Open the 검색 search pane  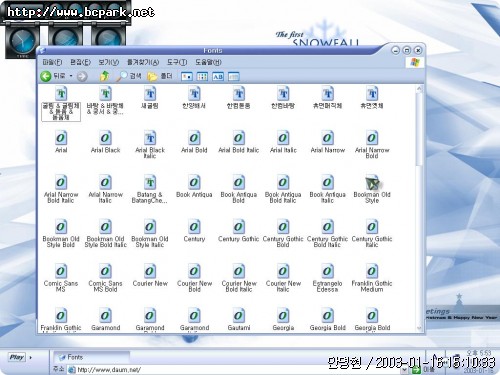click(128, 76)
